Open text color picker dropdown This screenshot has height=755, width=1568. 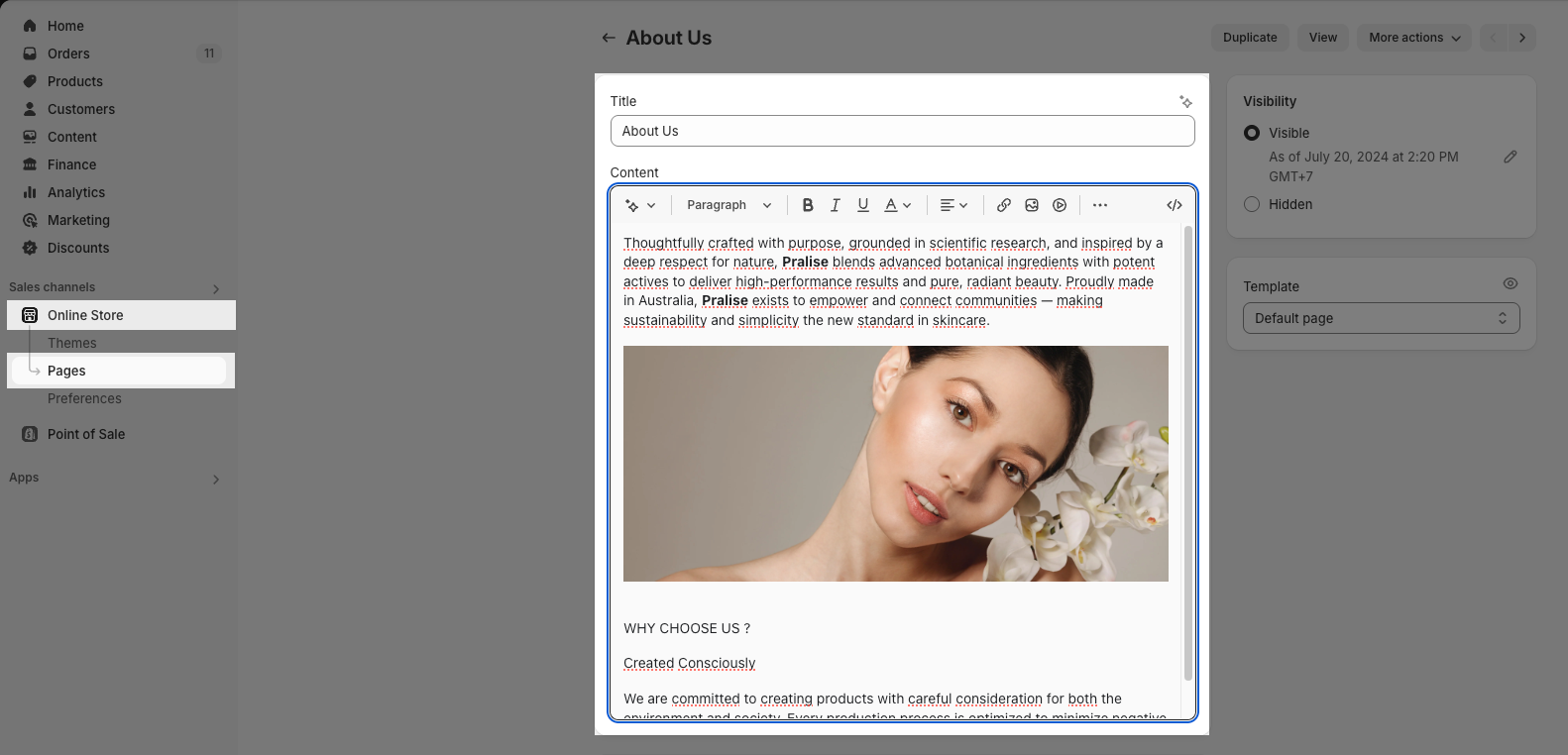[x=898, y=205]
